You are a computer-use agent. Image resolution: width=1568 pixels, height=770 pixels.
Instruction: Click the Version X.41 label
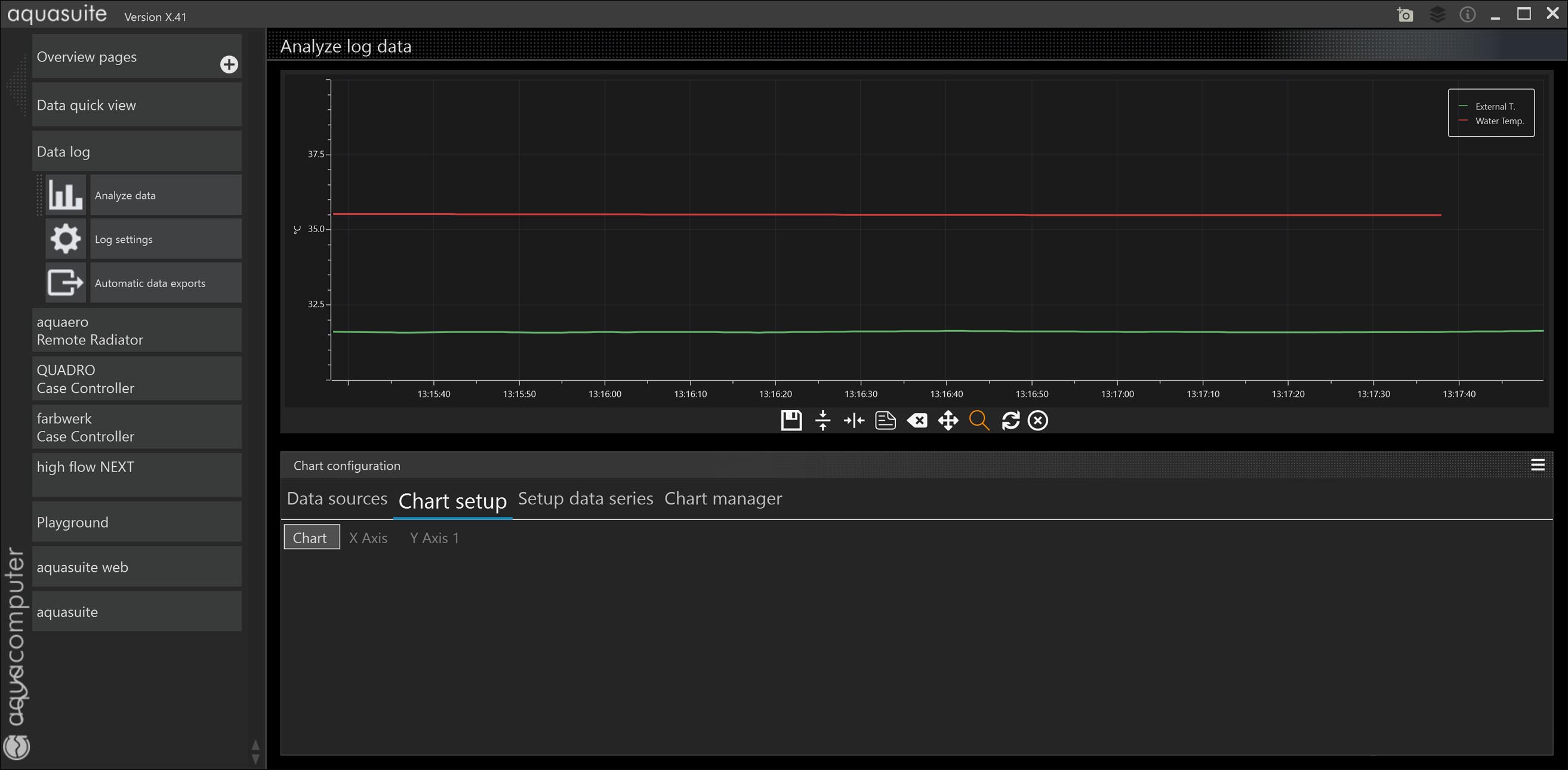point(155,17)
